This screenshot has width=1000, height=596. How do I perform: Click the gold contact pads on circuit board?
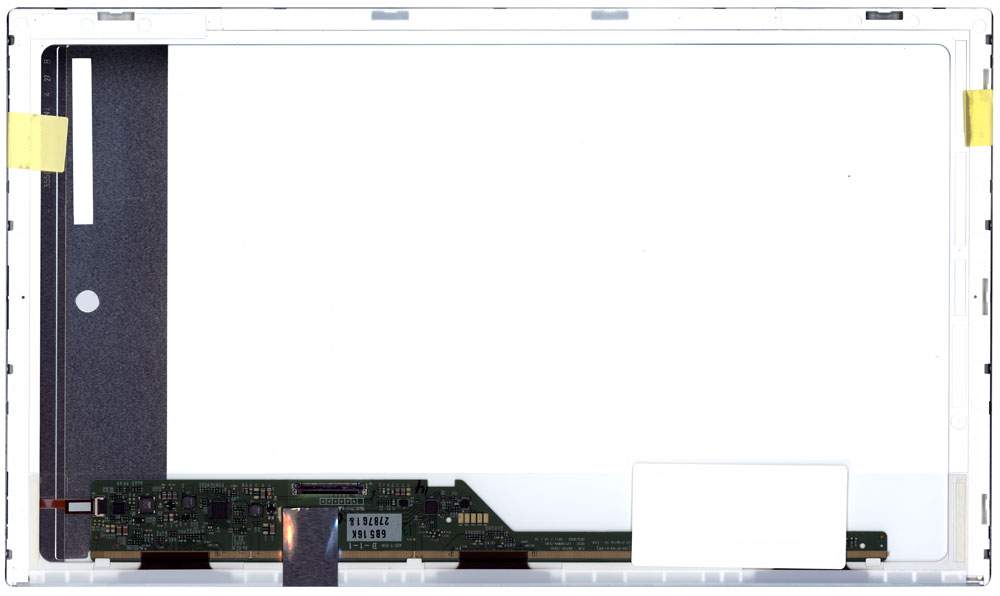473,519
